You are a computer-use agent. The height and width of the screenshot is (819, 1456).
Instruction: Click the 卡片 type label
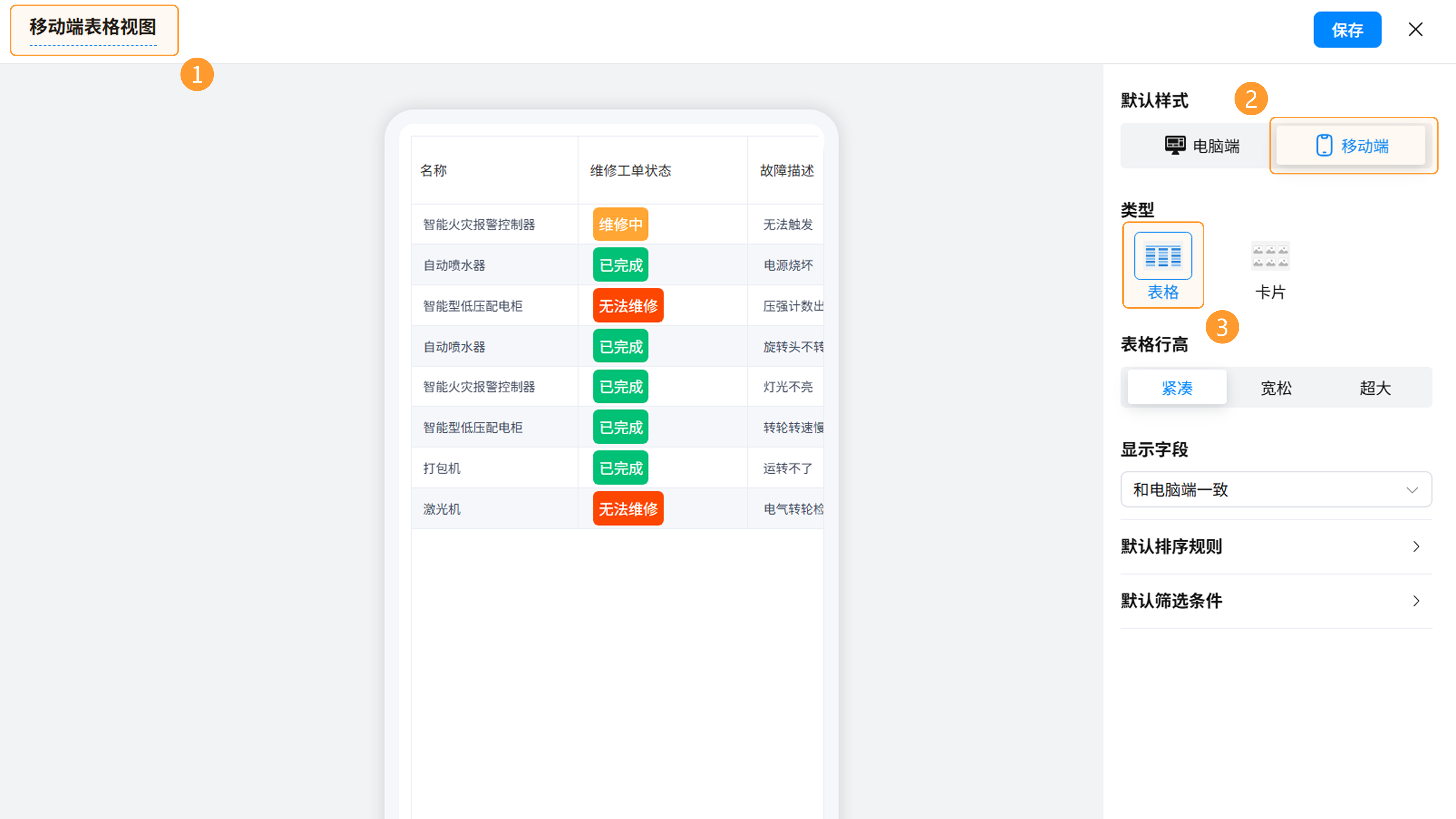point(1270,292)
